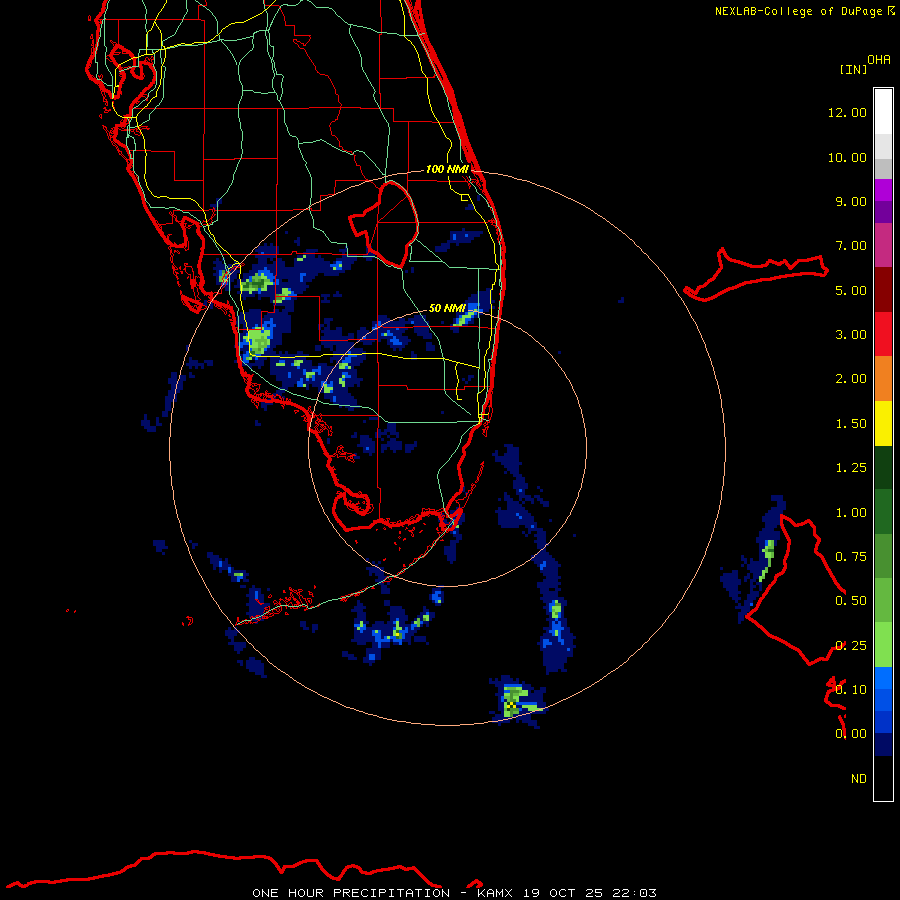Click the 0.50 legend value

point(851,601)
